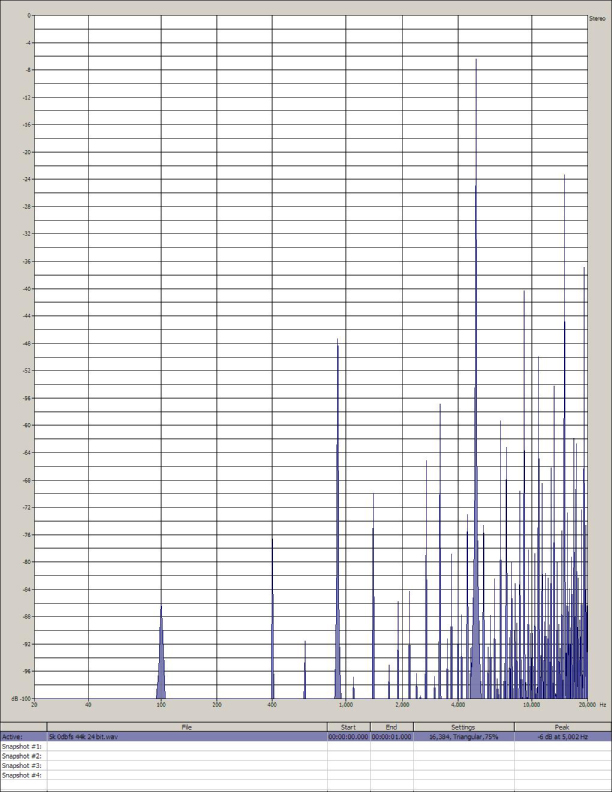612x792 pixels.
Task: Click the Stereo label beside the graph
Action: point(597,19)
